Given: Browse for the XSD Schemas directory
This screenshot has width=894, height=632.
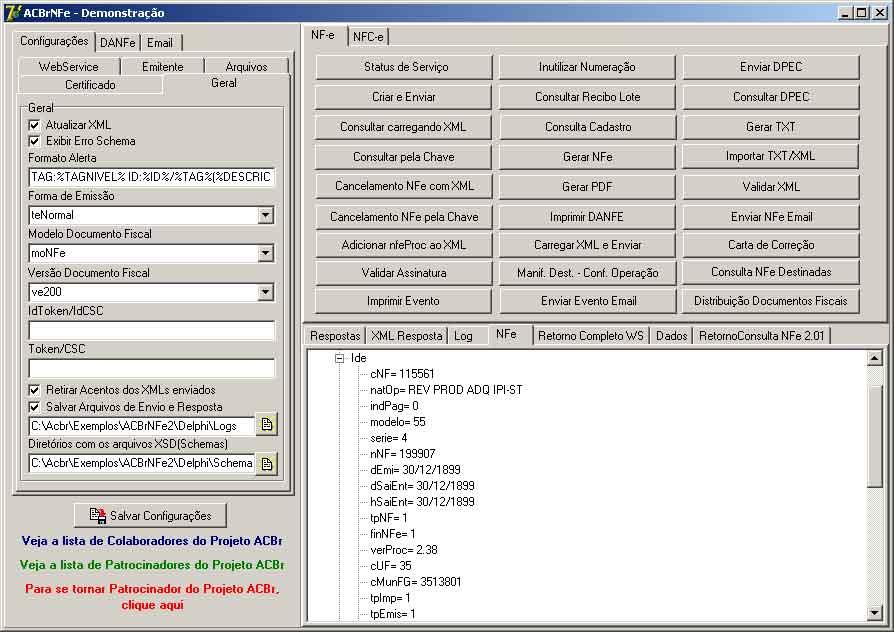Looking at the screenshot, I should (x=267, y=464).
